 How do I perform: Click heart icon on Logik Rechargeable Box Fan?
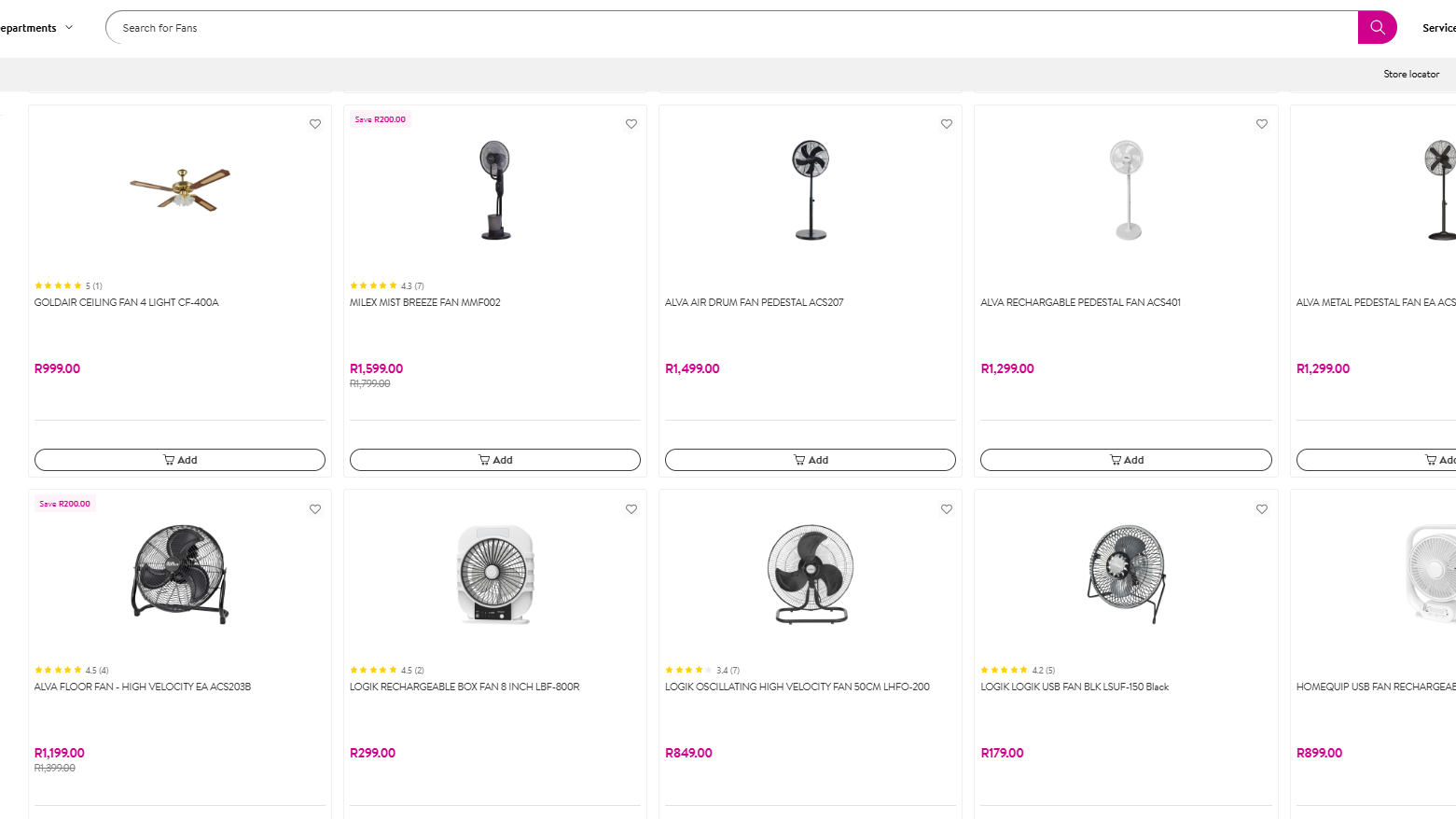(x=631, y=509)
